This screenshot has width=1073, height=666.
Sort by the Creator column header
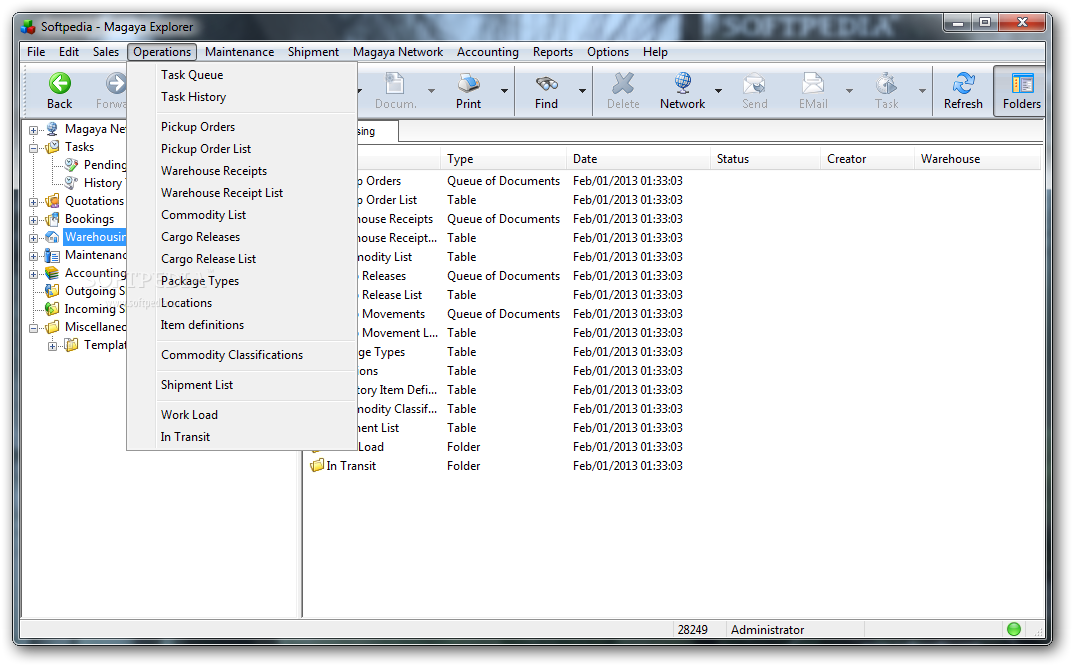pyautogui.click(x=867, y=159)
